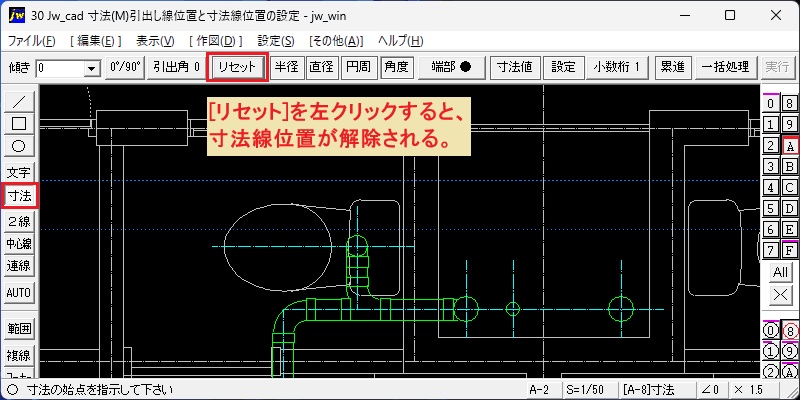800x400 pixels.
Task: Select 直径 diameter dimension mode
Action: [321, 67]
